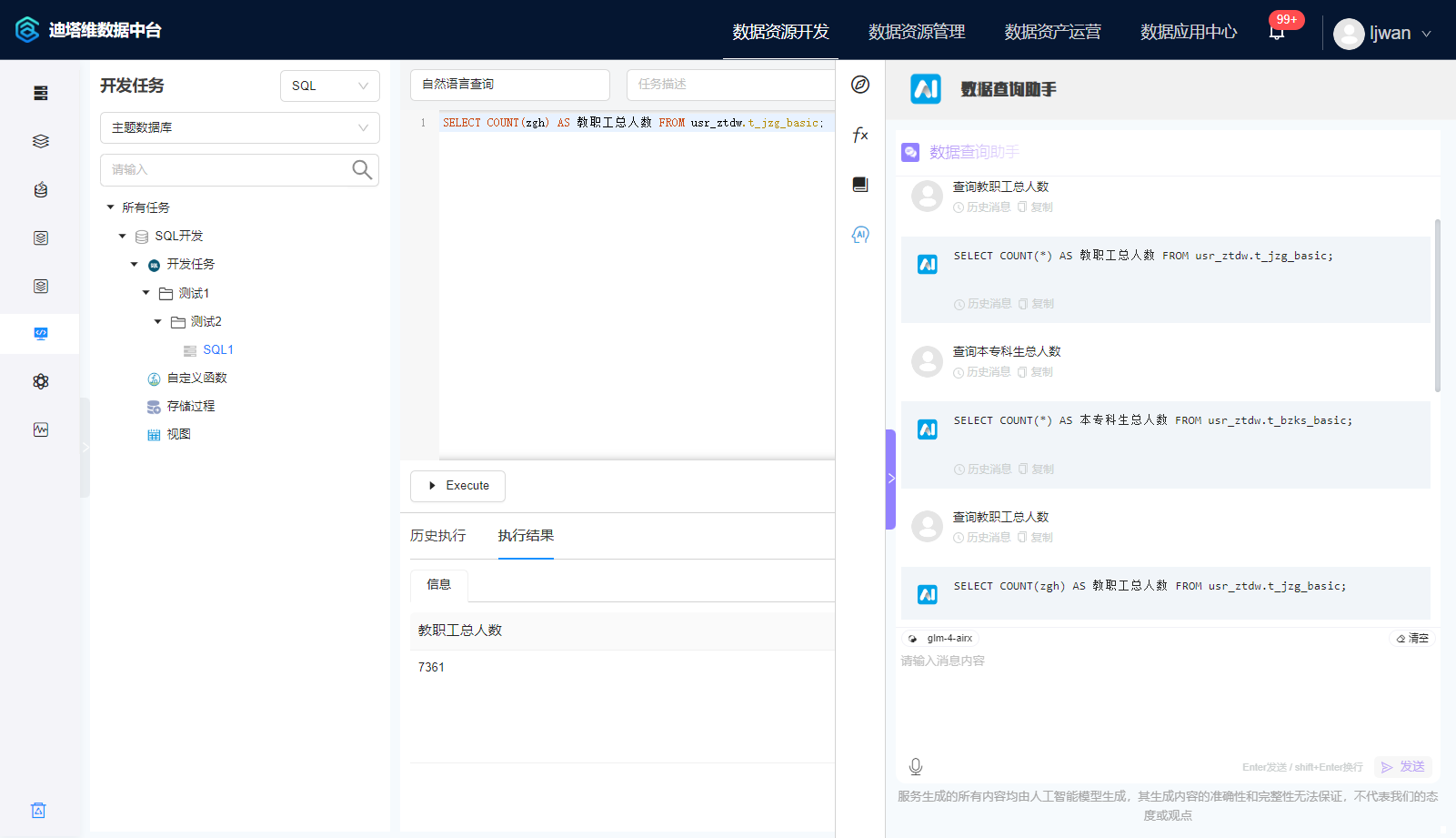Image resolution: width=1456 pixels, height=838 pixels.
Task: Open the ljwan user menu
Action: [x=1382, y=34]
